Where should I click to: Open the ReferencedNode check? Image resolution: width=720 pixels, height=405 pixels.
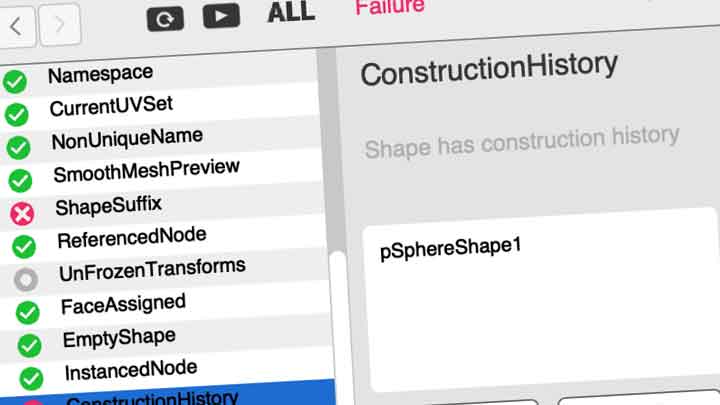(132, 238)
